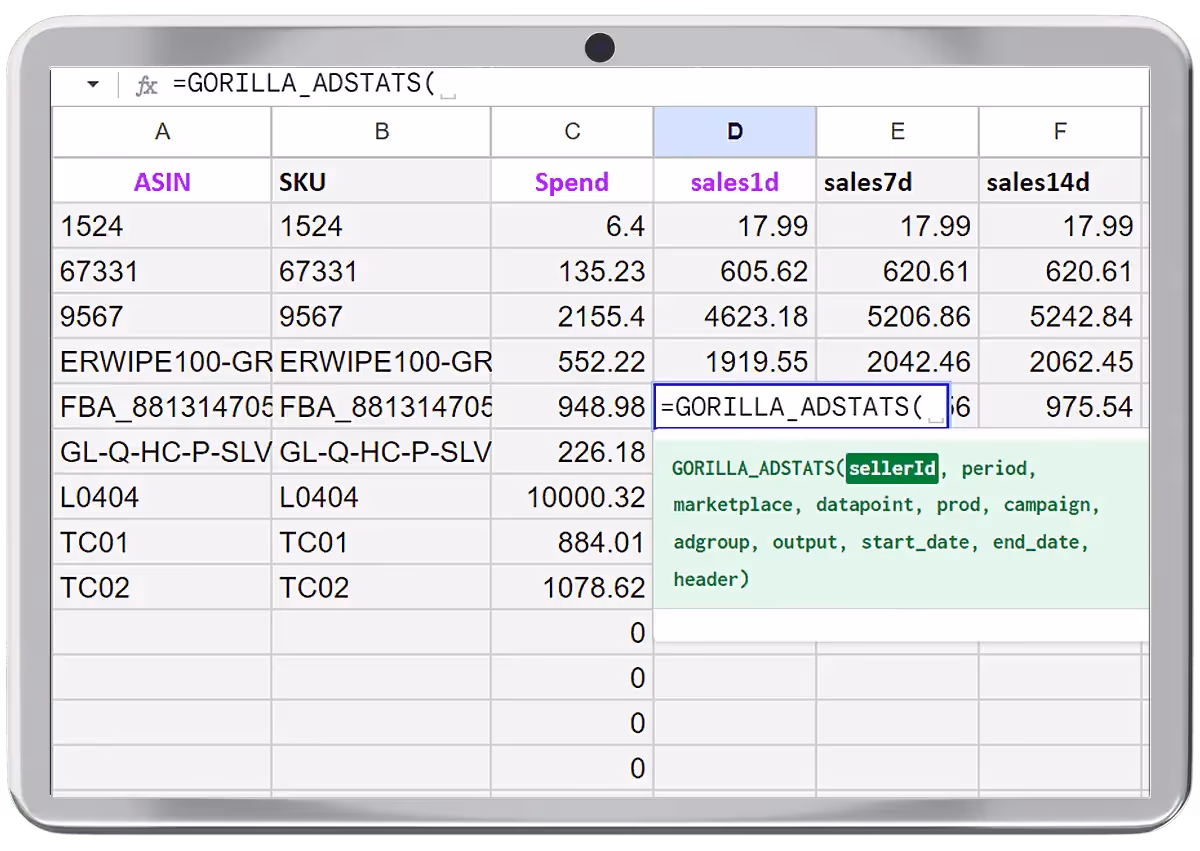
Task: Click the highlighted sellerId parameter hint
Action: [891, 468]
